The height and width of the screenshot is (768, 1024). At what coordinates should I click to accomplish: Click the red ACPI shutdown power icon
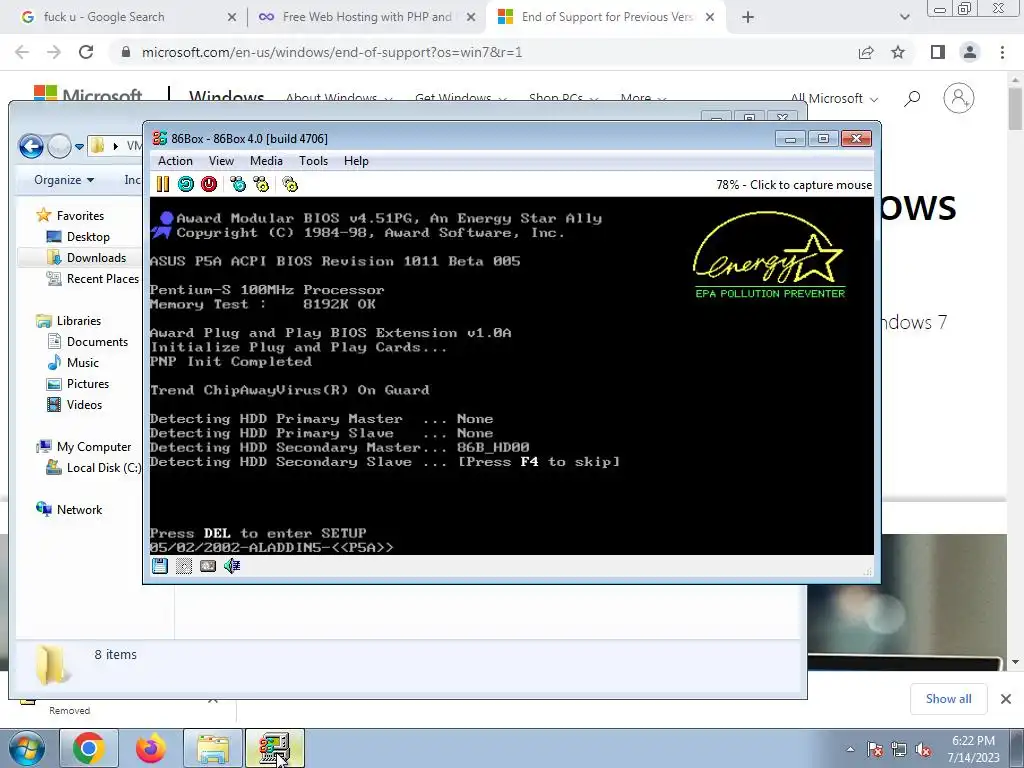point(209,184)
